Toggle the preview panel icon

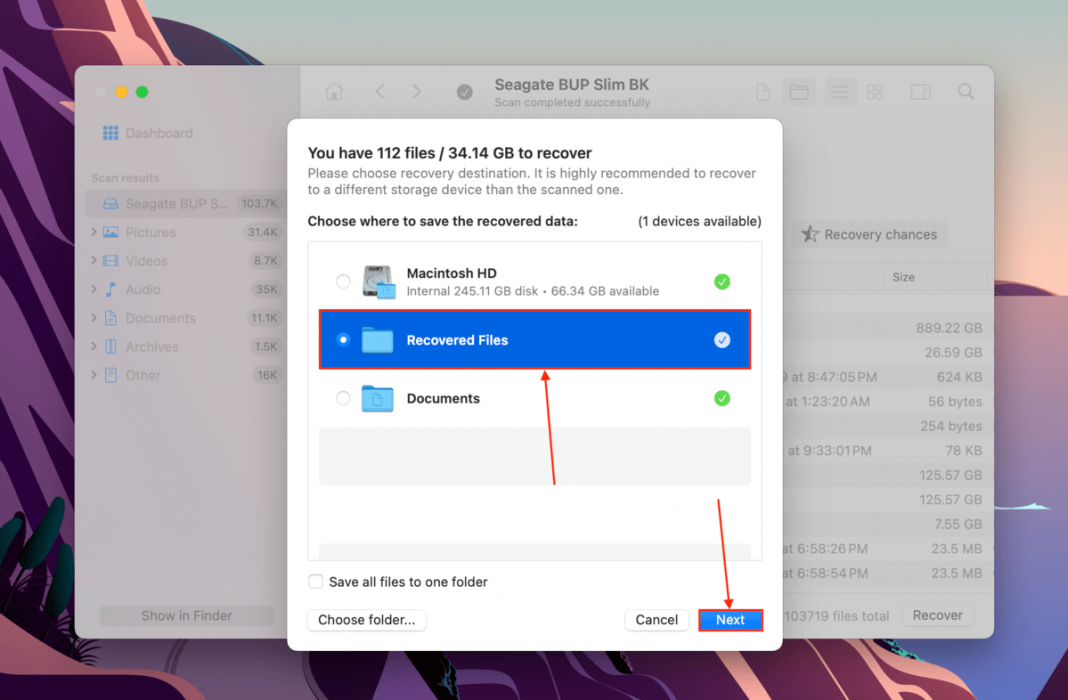(920, 91)
